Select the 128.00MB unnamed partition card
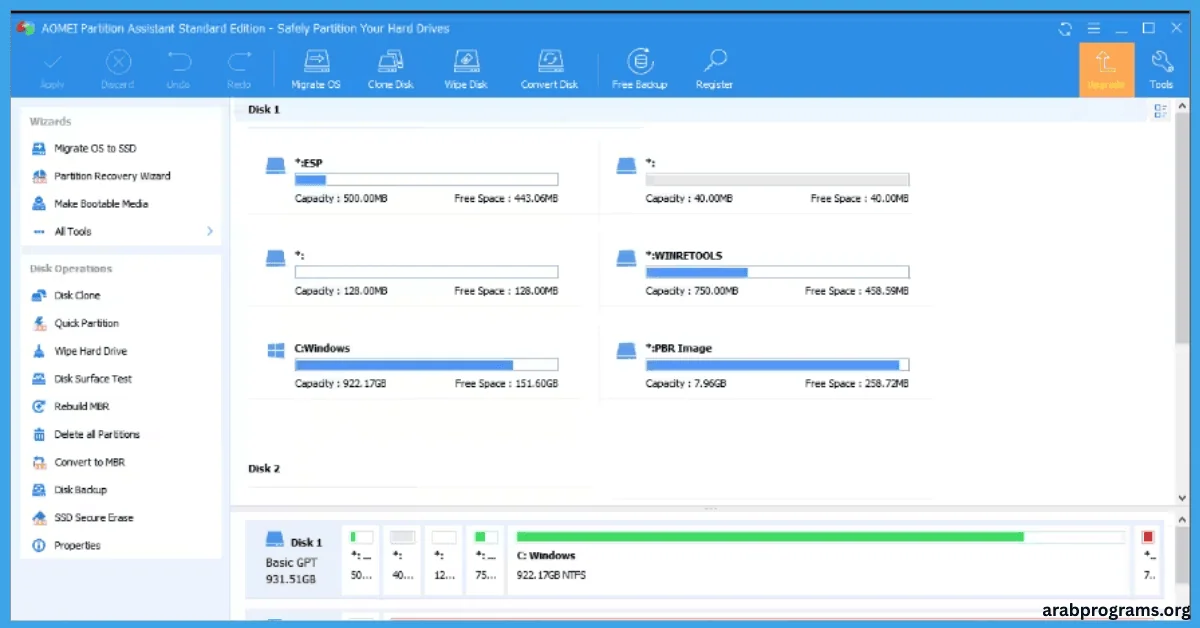This screenshot has width=1200, height=628. click(x=413, y=273)
